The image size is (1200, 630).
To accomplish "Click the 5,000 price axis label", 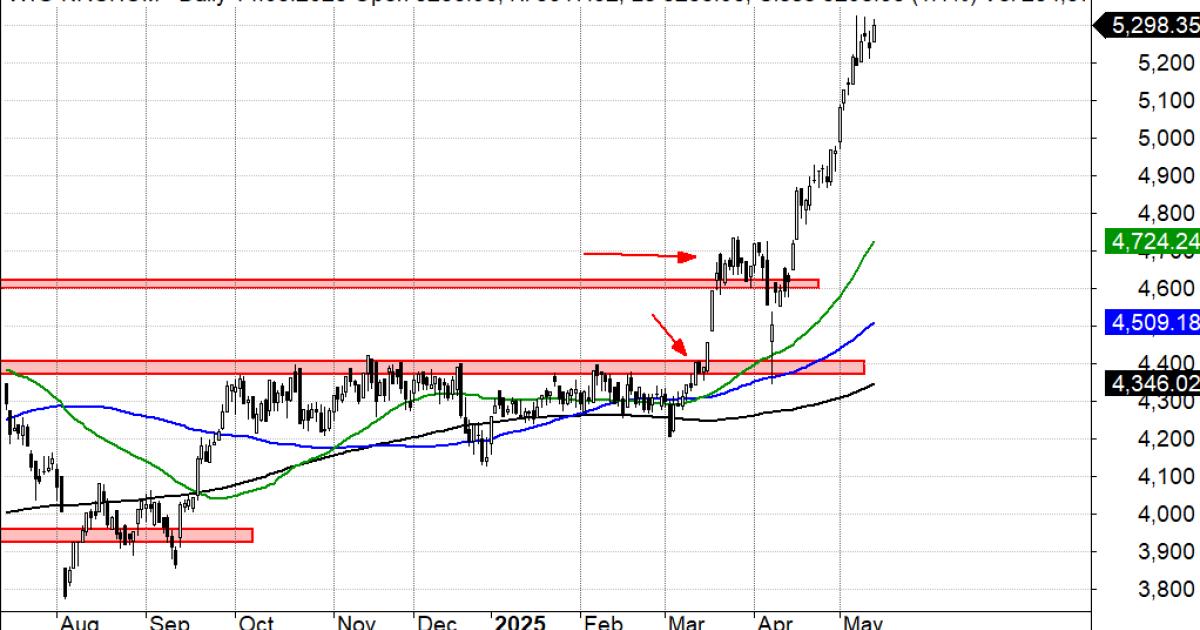I will click(1166, 138).
